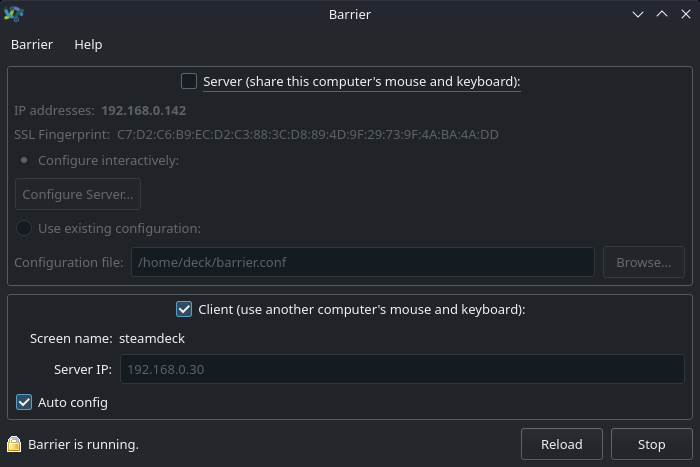
Task: Click the Browse... button
Action: (643, 262)
